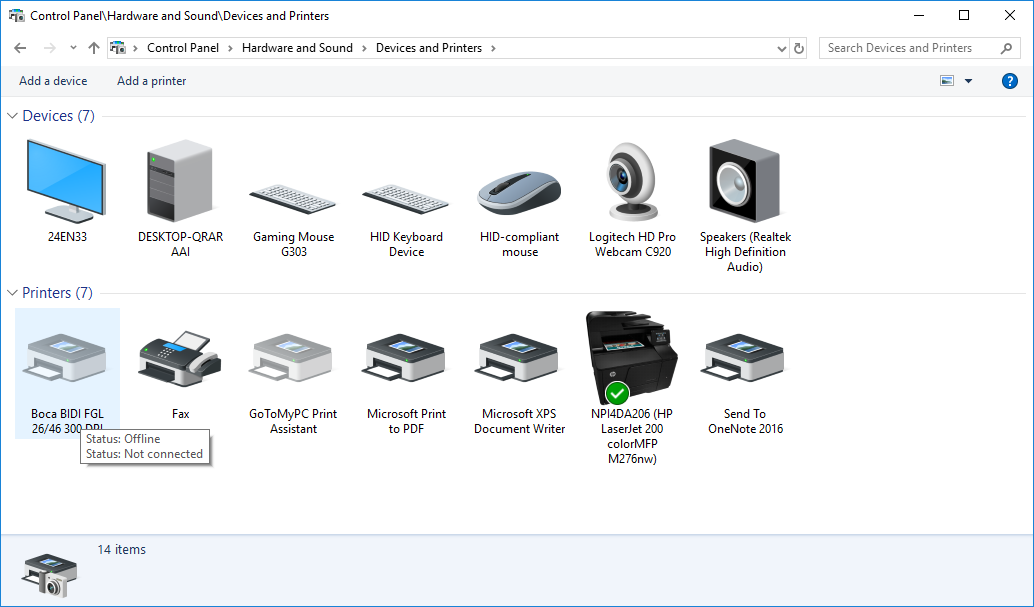Navigate to Control Panel breadcrumb
This screenshot has width=1034, height=607.
(183, 48)
